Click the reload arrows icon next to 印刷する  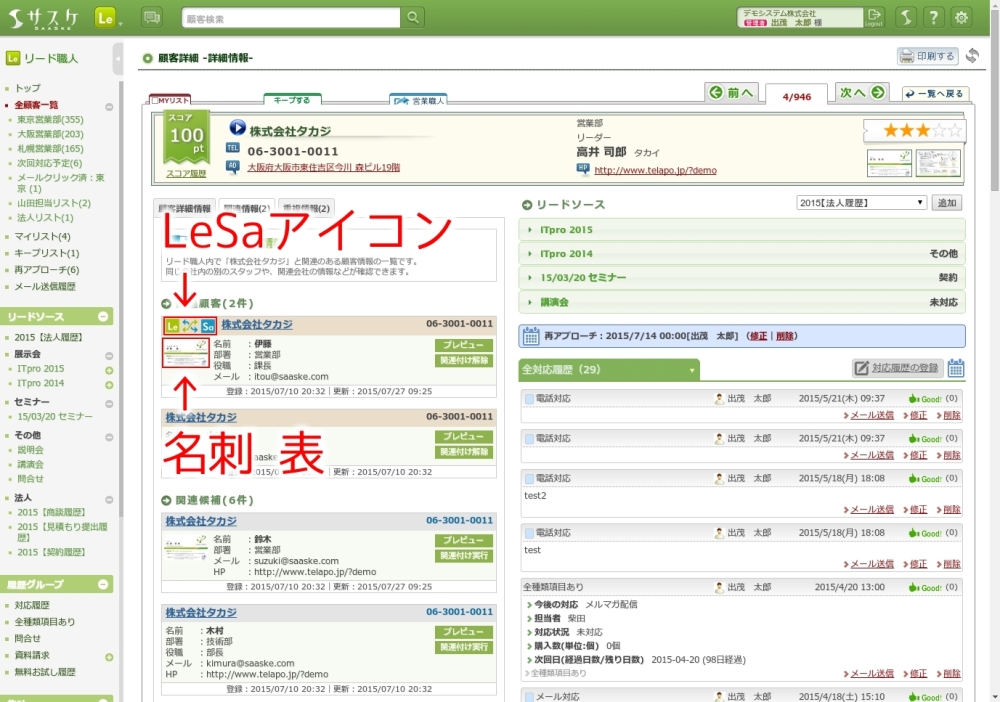pyautogui.click(x=971, y=56)
